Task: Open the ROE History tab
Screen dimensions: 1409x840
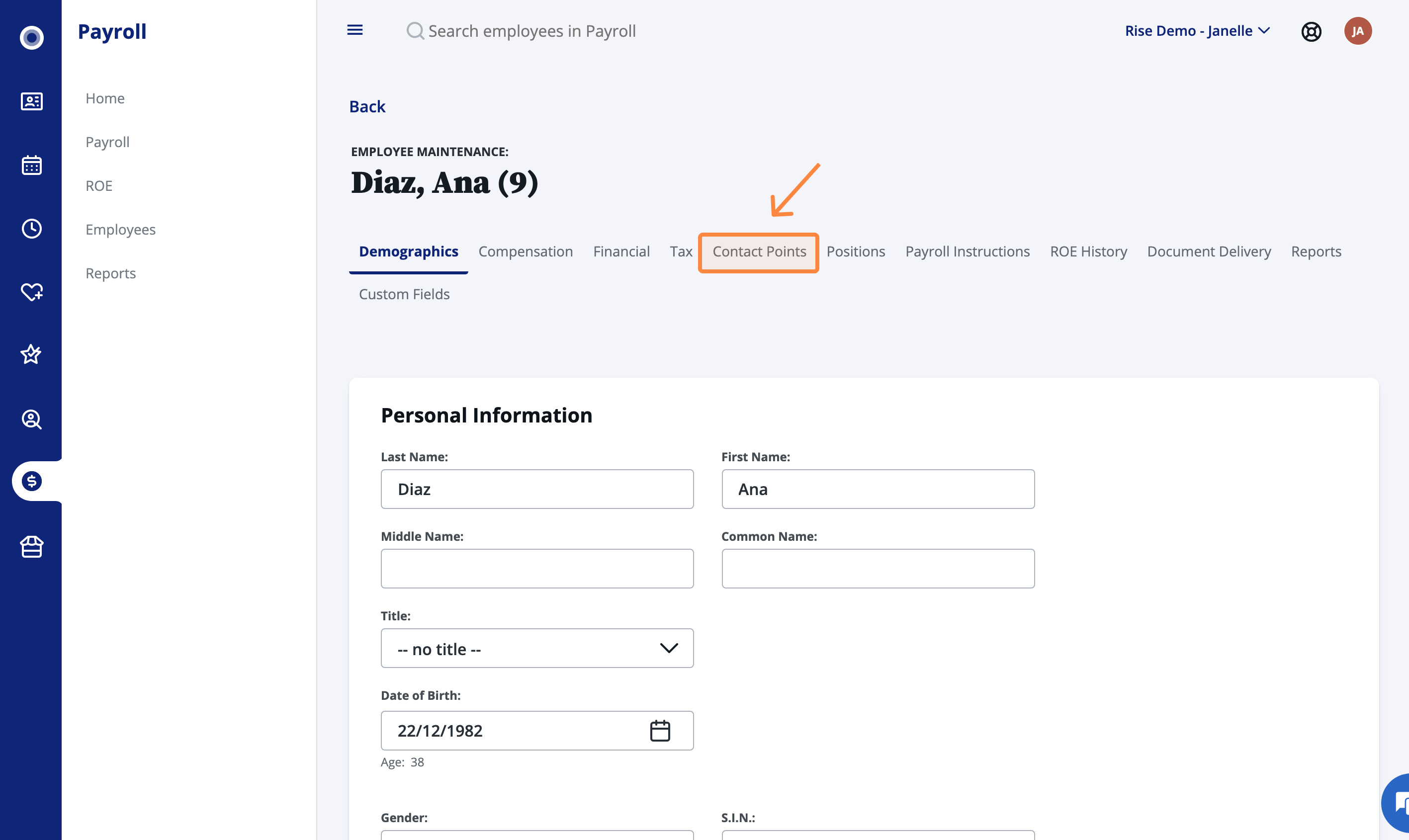Action: pos(1088,252)
